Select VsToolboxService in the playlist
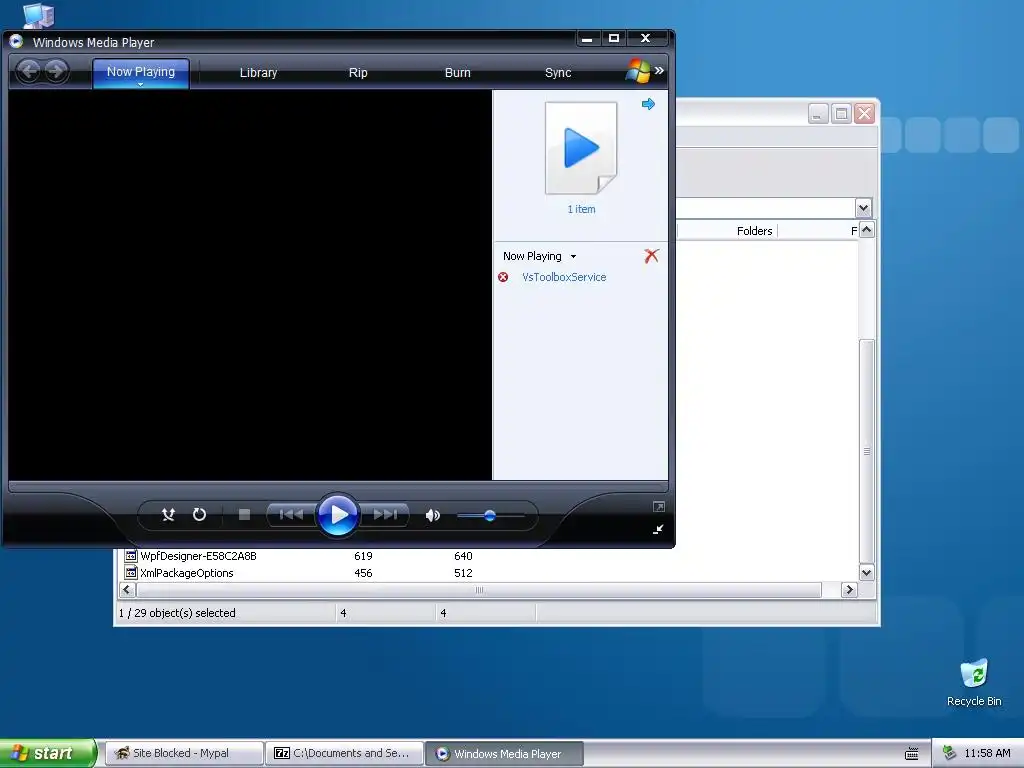Image resolution: width=1024 pixels, height=768 pixels. pyautogui.click(x=564, y=277)
